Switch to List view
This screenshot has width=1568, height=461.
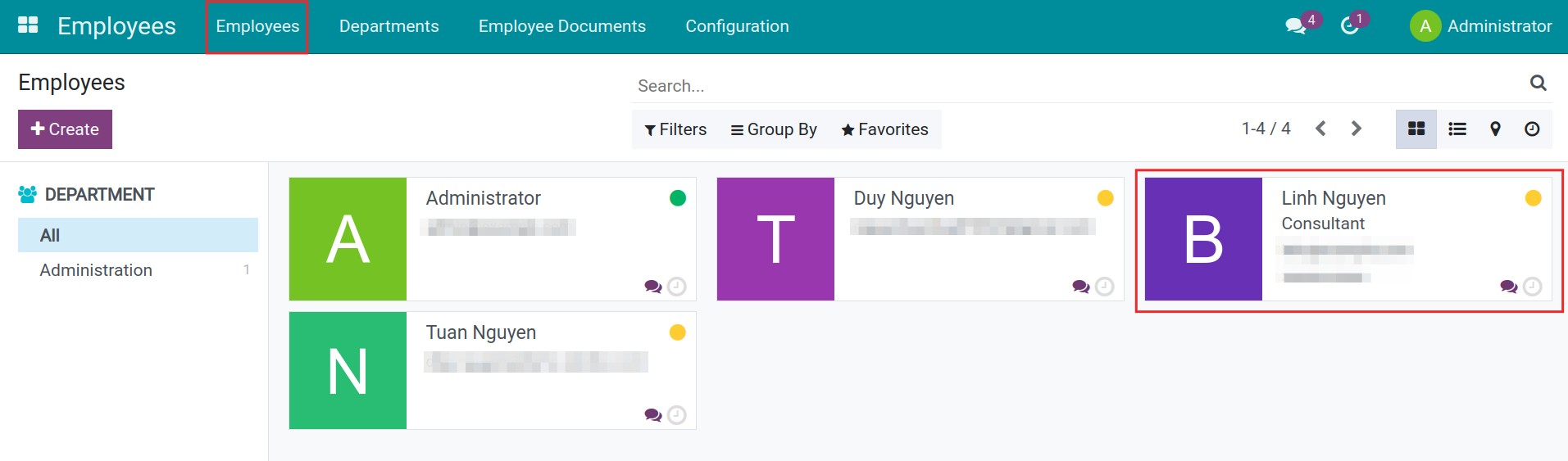click(1457, 129)
